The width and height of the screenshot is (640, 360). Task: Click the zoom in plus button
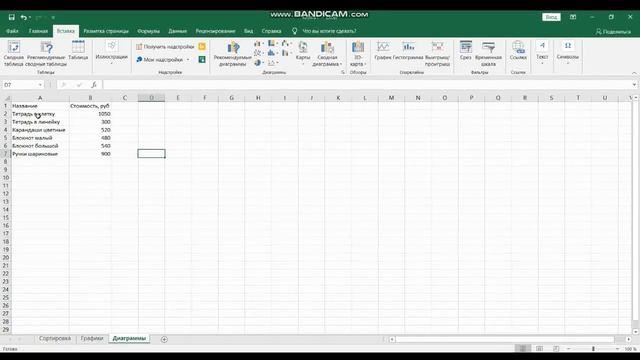(x=618, y=349)
